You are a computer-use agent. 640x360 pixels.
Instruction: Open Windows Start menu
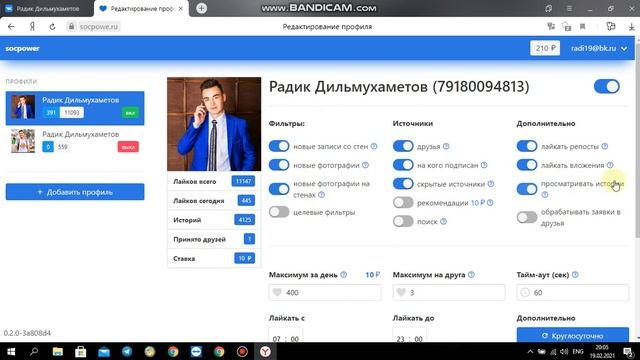(x=11, y=351)
